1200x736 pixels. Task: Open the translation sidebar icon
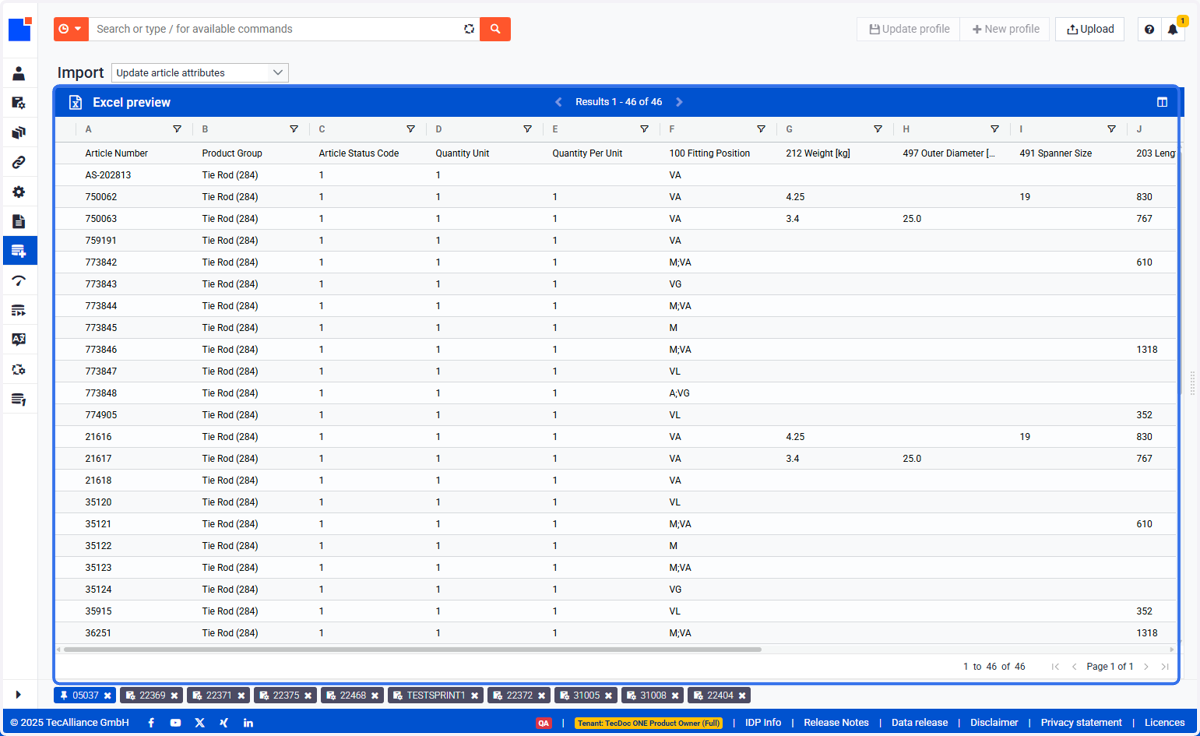18,340
